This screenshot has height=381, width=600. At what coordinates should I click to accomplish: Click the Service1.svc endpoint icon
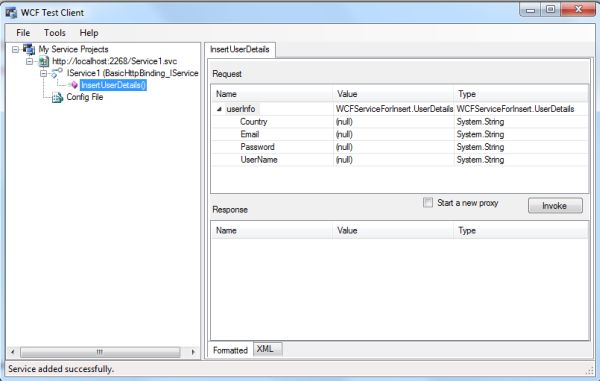click(x=44, y=61)
